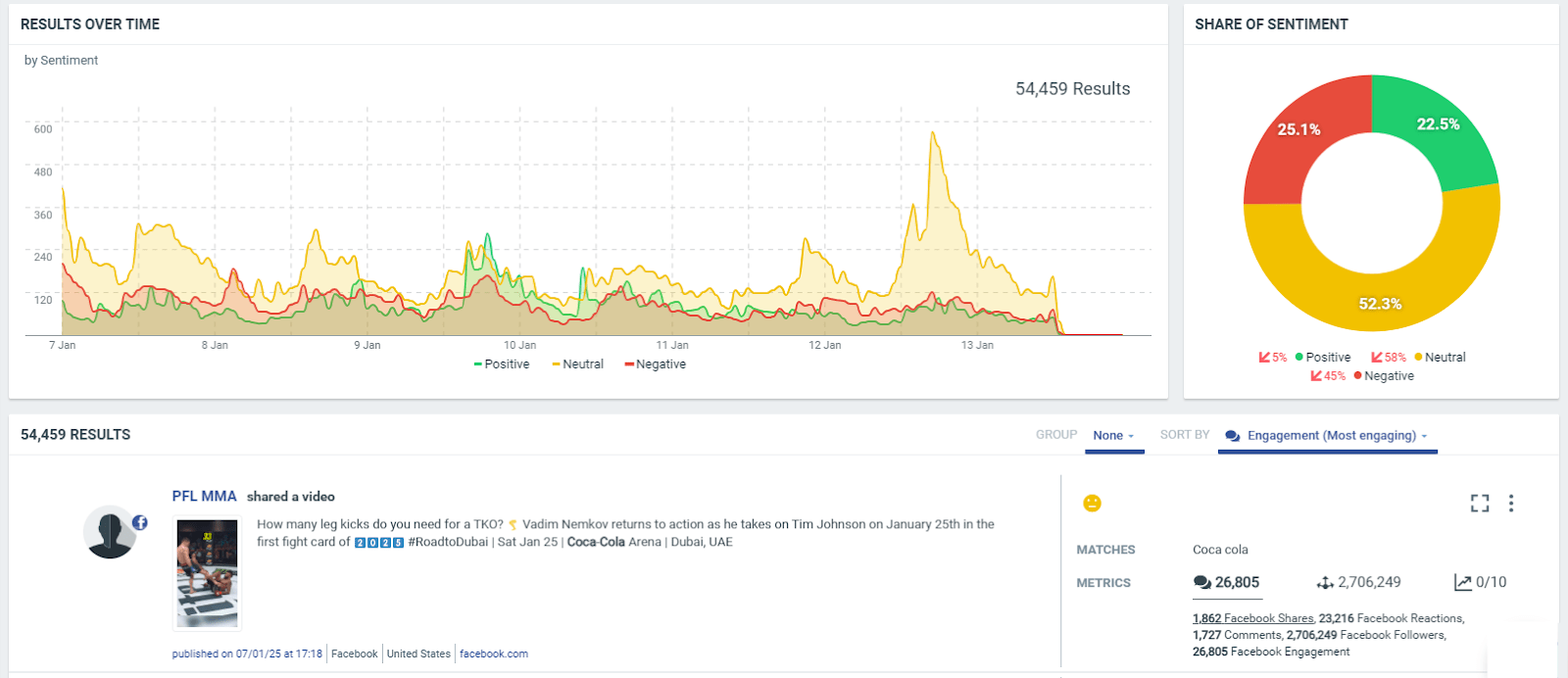Click the 26,805 engagement metric tab
This screenshot has height=678, width=1568.
tap(1227, 583)
